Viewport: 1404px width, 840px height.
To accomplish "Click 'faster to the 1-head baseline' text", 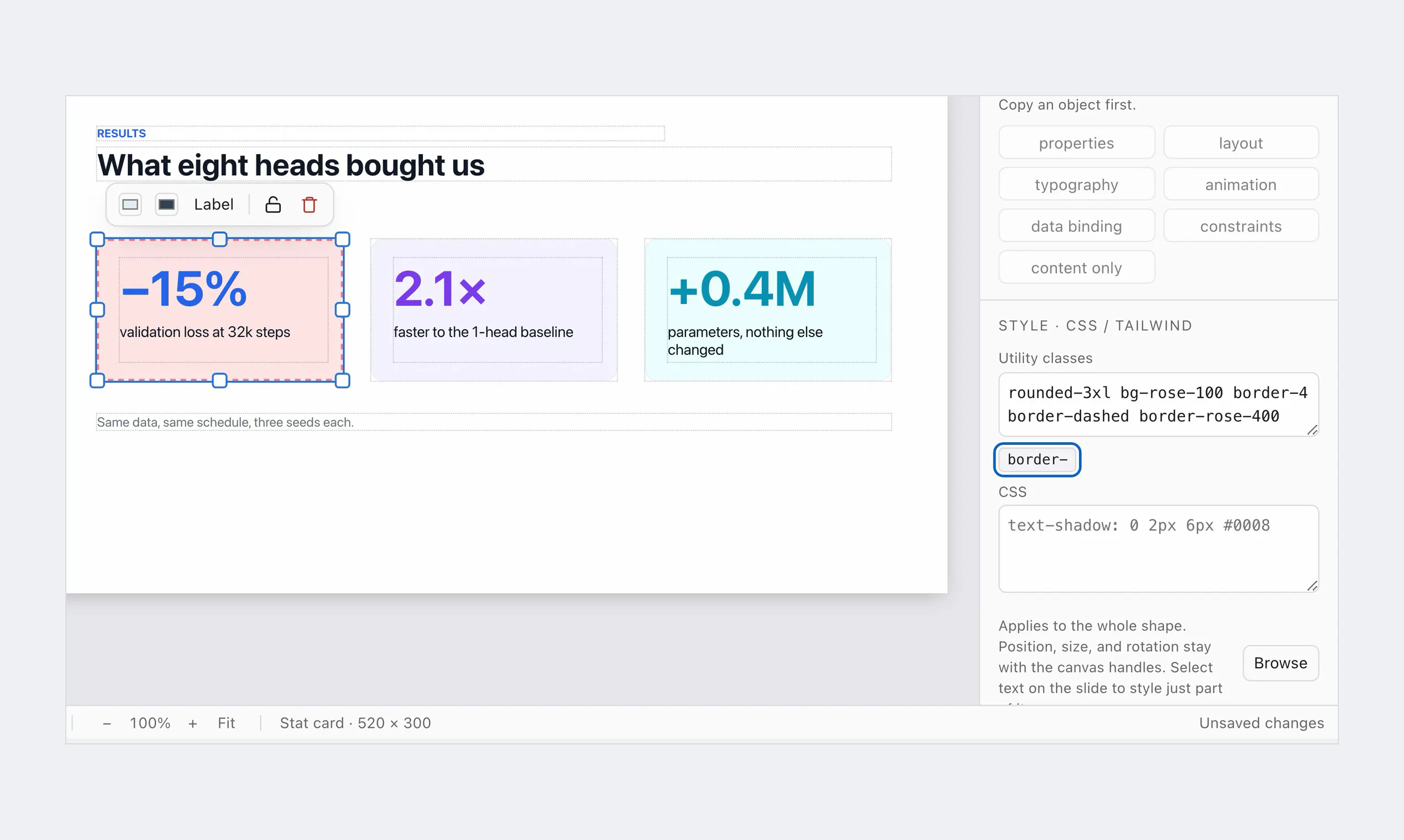I will 484,332.
